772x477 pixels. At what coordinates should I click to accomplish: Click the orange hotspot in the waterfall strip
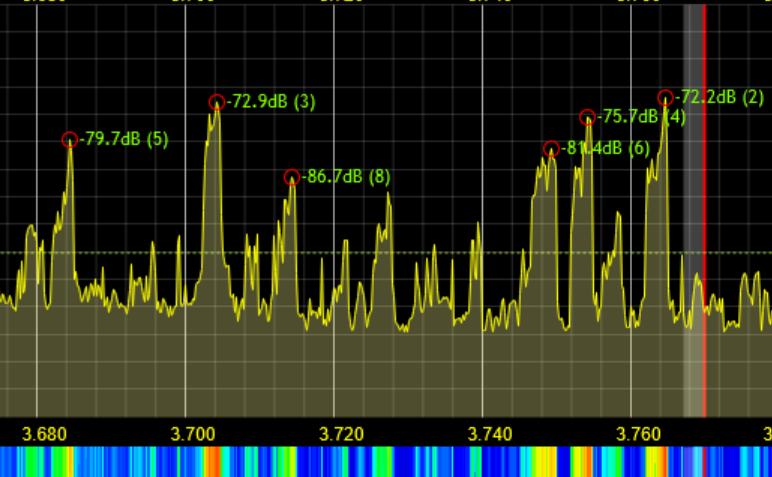(x=212, y=462)
